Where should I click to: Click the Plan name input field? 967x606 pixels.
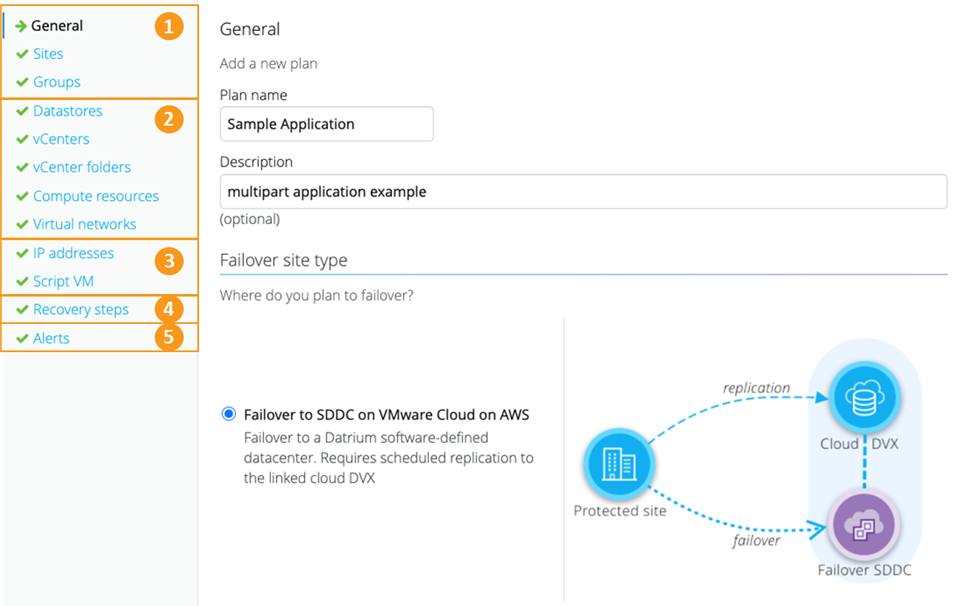click(326, 124)
